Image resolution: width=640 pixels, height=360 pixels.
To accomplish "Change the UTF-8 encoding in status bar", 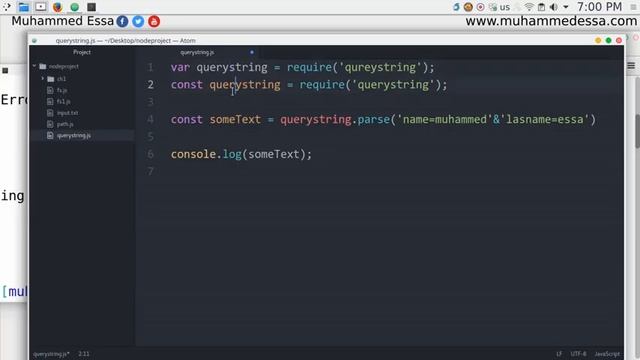I will tap(578, 354).
